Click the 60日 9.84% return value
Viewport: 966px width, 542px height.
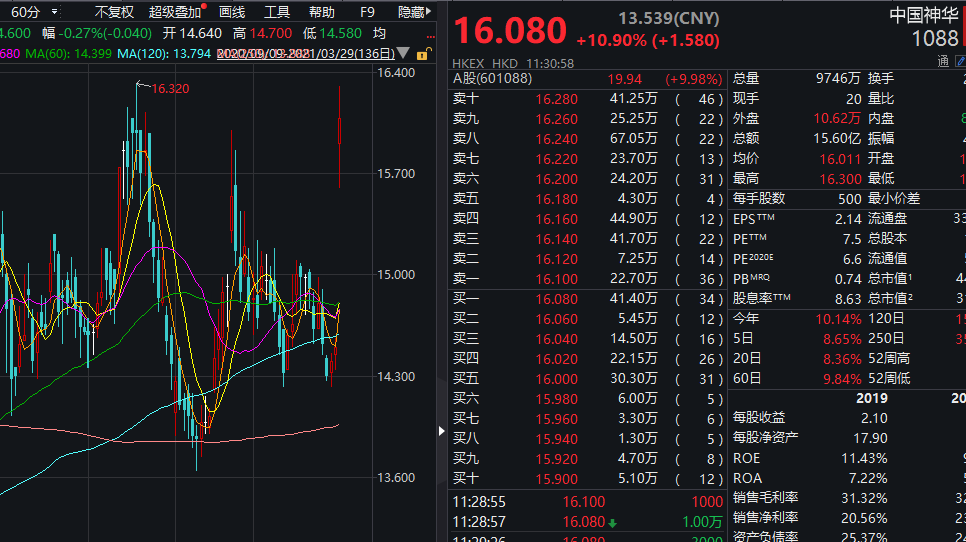(842, 379)
